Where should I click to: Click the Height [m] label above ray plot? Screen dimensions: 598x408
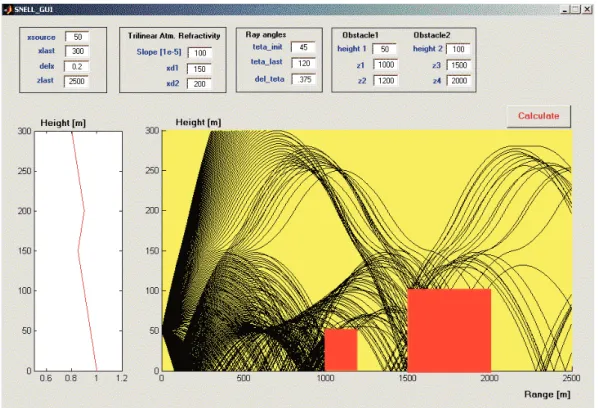[x=198, y=122]
